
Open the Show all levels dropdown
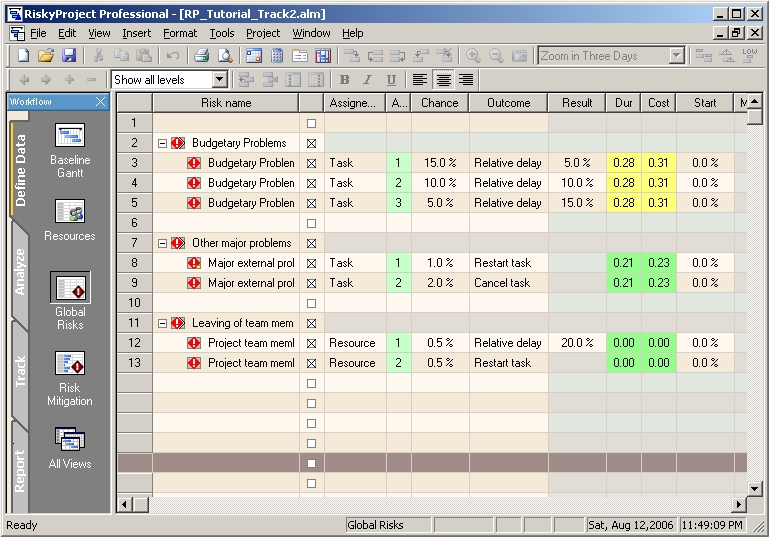coord(220,80)
